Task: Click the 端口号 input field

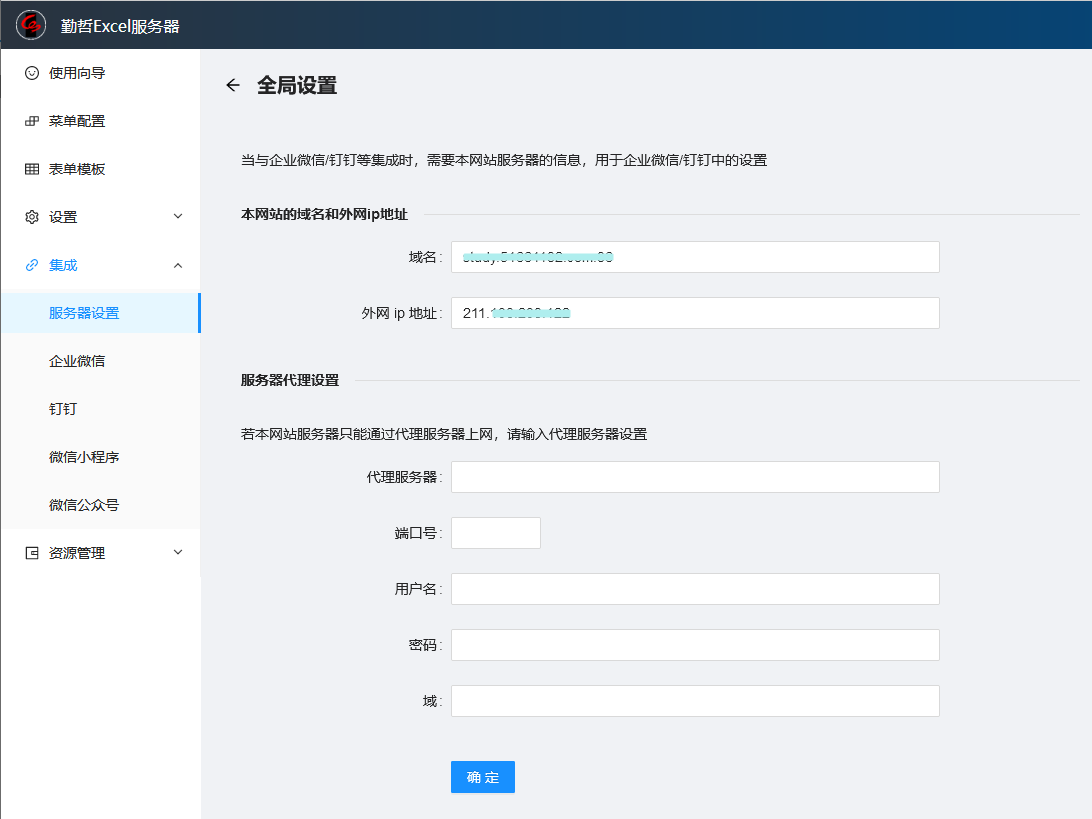Action: point(495,533)
